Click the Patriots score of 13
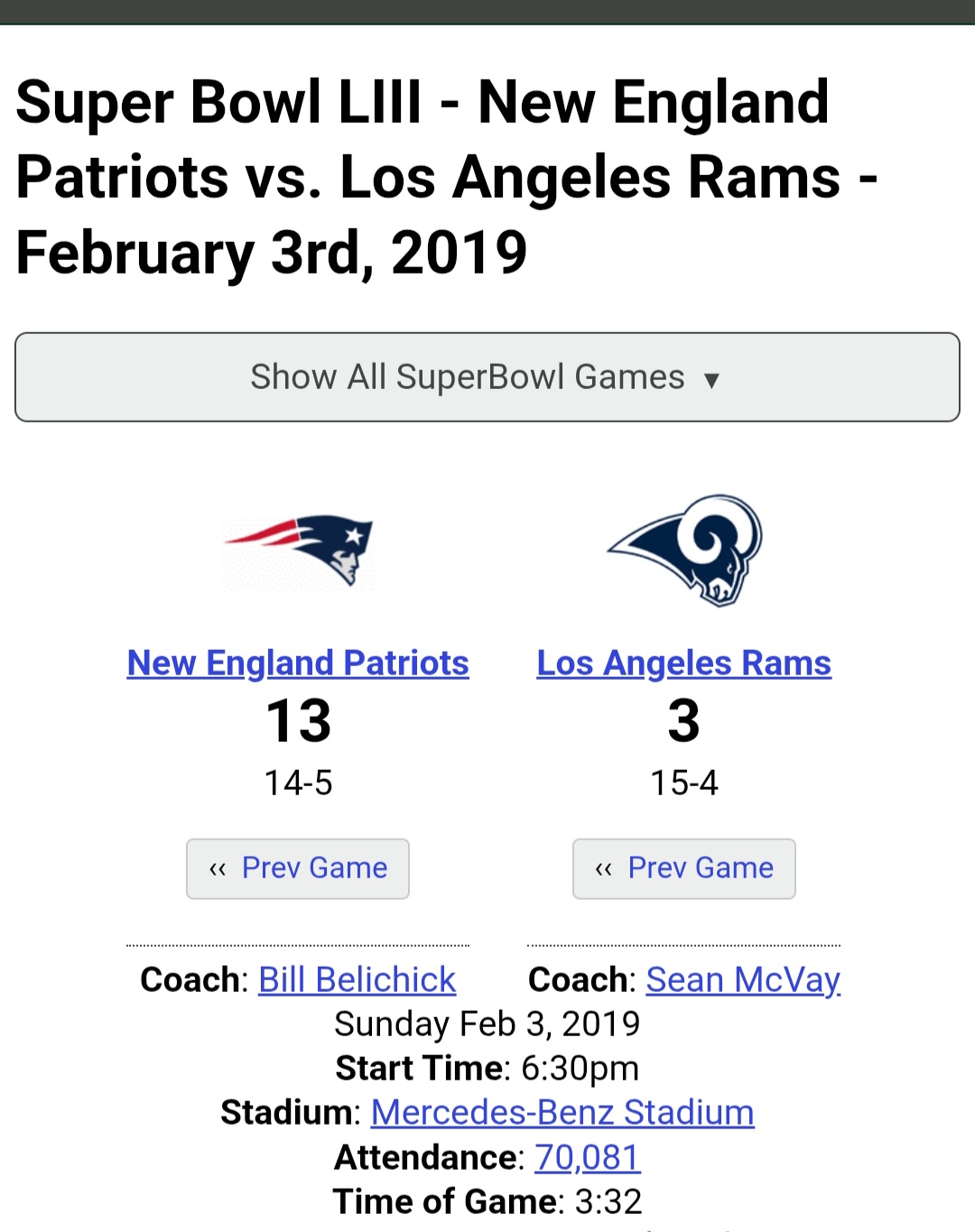The width and height of the screenshot is (975, 1232). click(x=299, y=720)
